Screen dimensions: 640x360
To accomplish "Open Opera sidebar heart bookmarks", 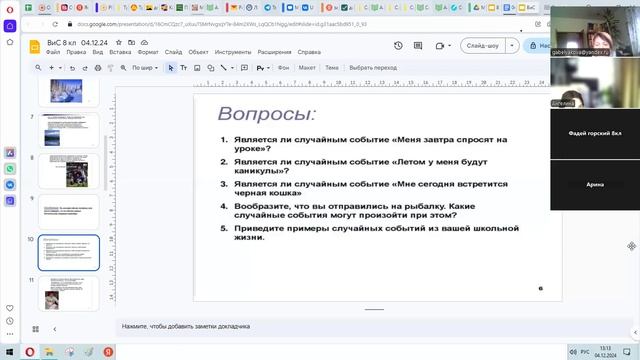I will click(x=10, y=308).
